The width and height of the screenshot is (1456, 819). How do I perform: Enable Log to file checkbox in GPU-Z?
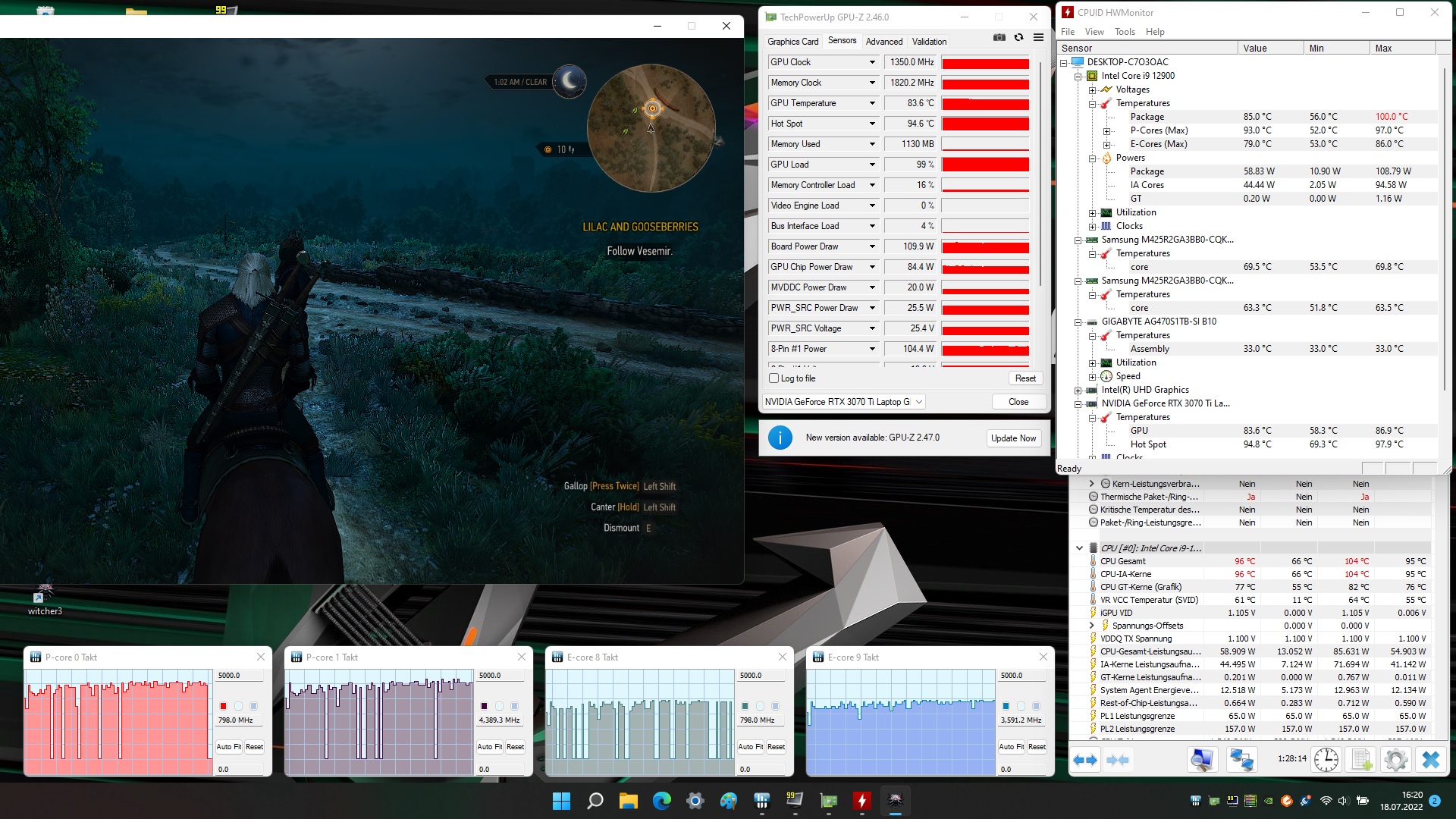point(774,378)
